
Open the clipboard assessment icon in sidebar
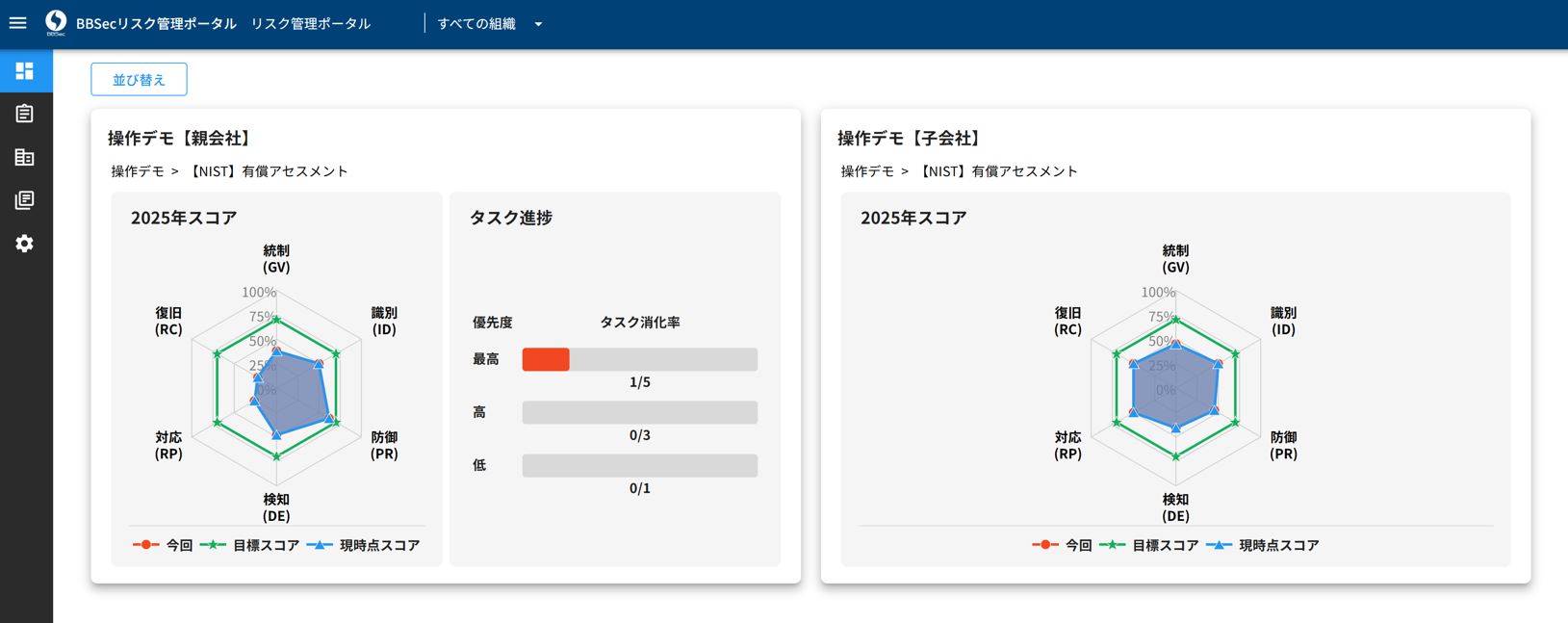[x=25, y=114]
